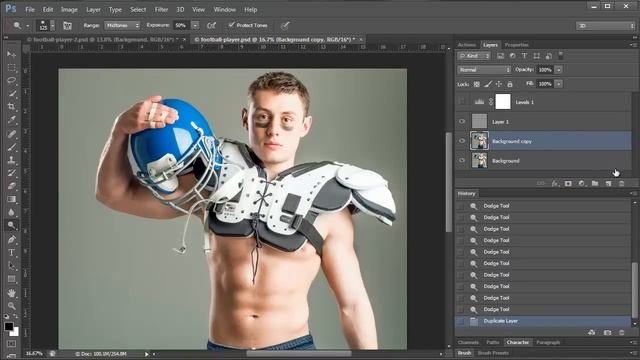This screenshot has width=640, height=360.
Task: Select the Type tool
Action: coord(11,252)
